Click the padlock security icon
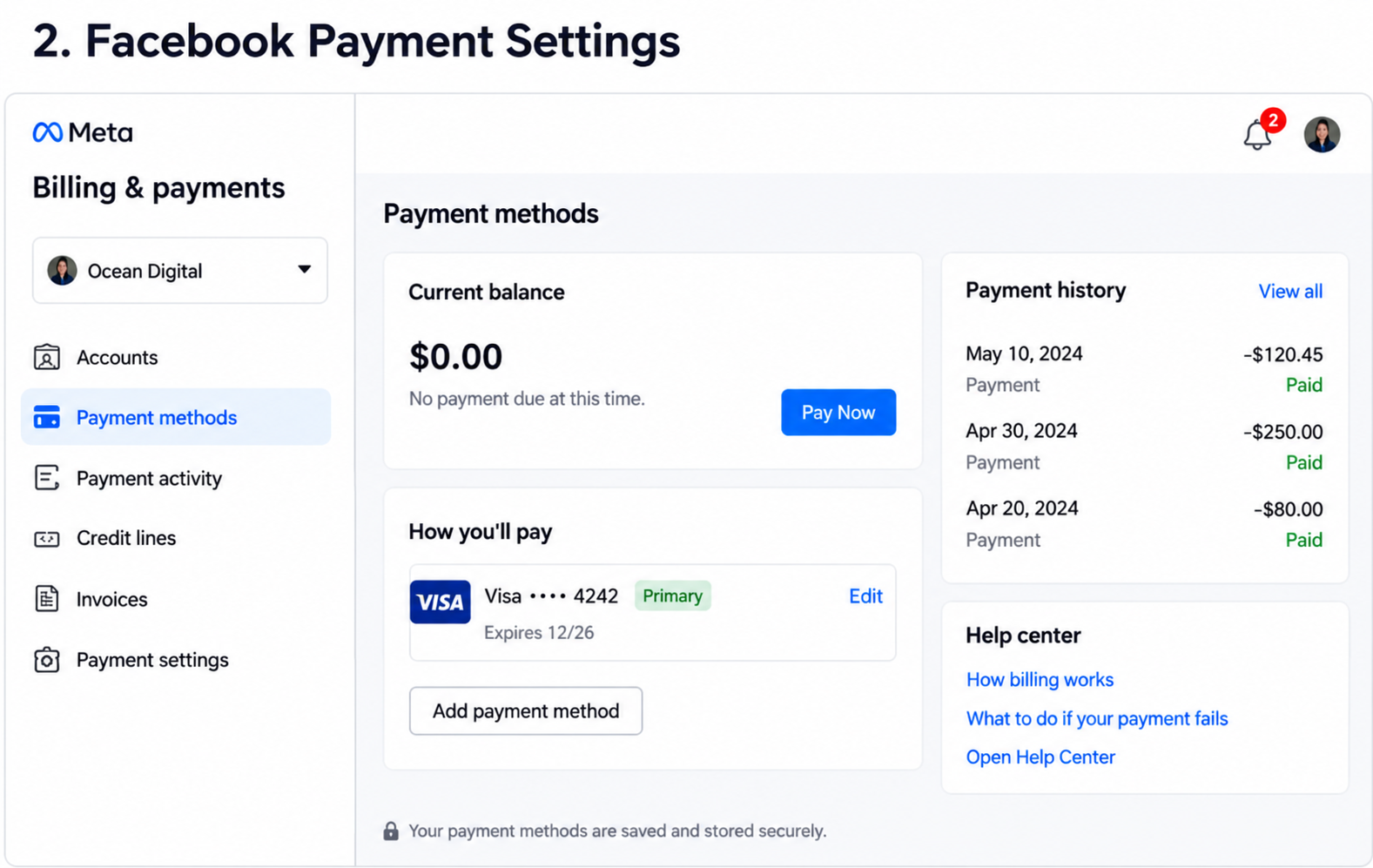The image size is (1373, 868). click(x=391, y=831)
